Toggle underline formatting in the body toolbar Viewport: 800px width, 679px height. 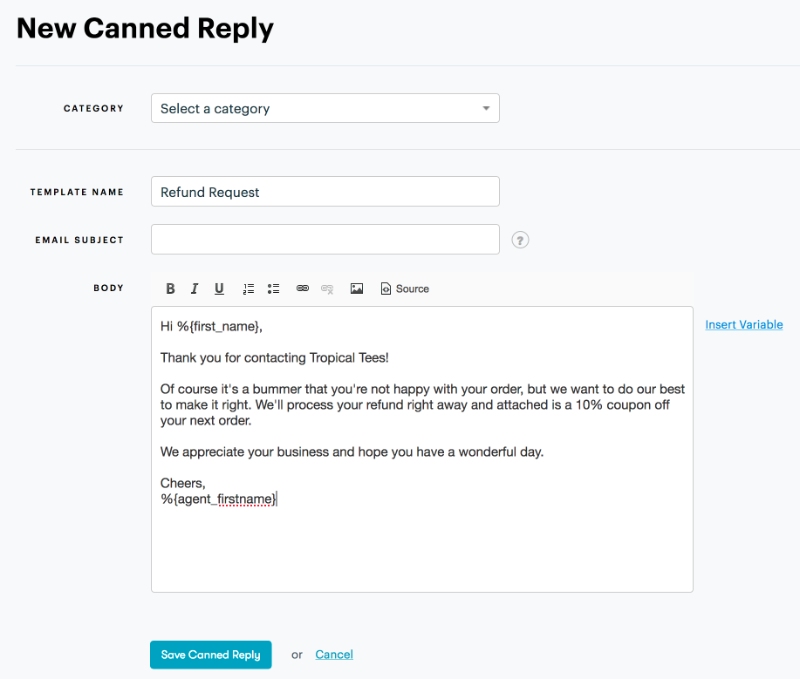[220, 289]
